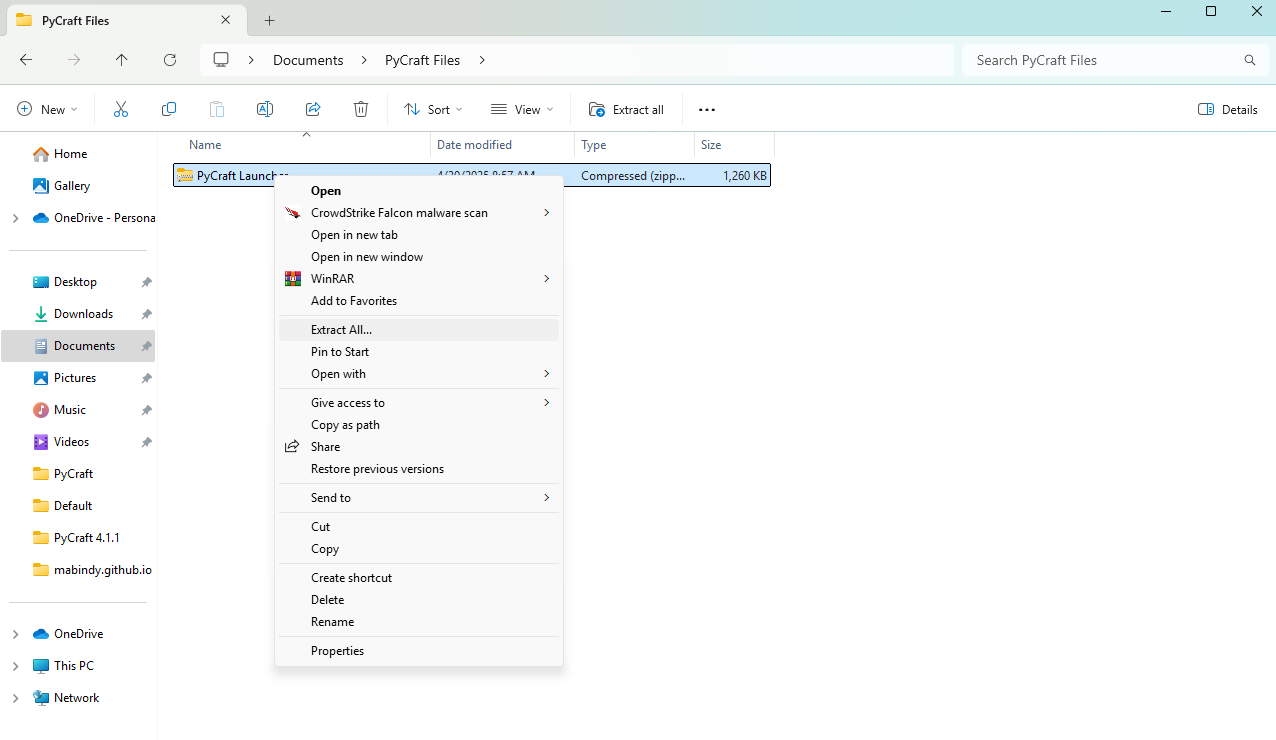The image size is (1276, 740).
Task: Unpin Pictures using its pin icon
Action: (146, 378)
